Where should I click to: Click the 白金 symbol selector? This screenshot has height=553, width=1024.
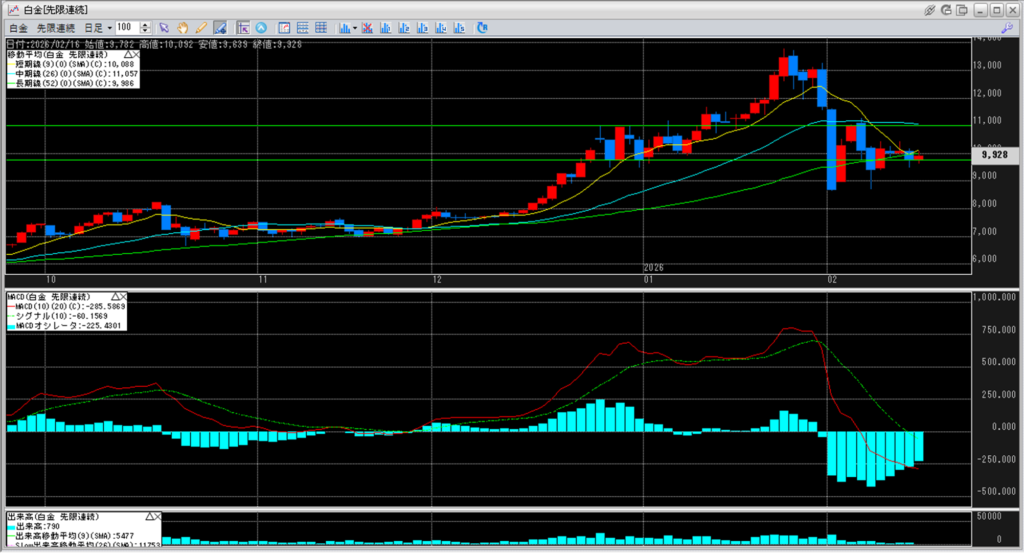(18, 27)
